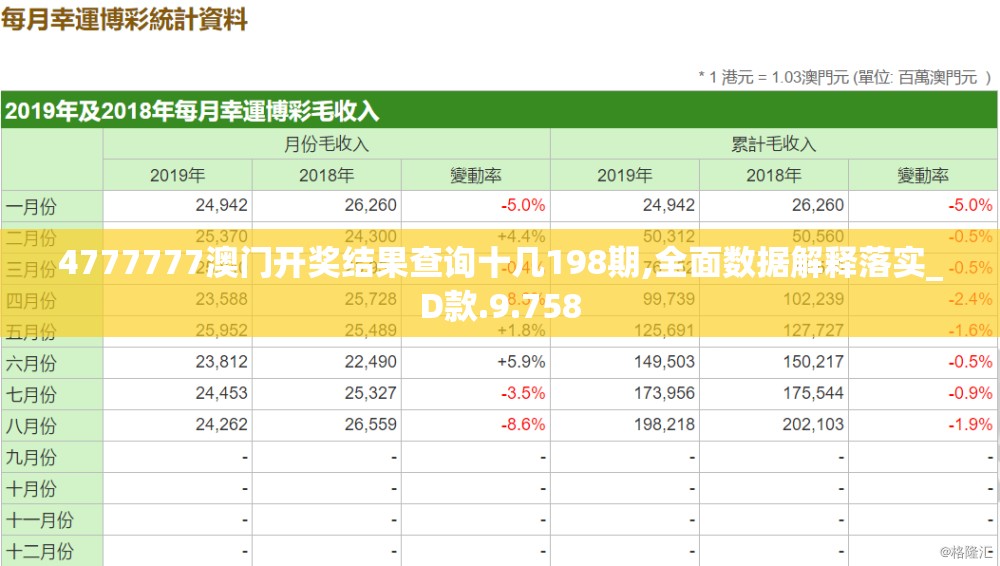Screen dimensions: 1000x566
Task: Click the 月份毛收入 group header
Action: coord(327,144)
